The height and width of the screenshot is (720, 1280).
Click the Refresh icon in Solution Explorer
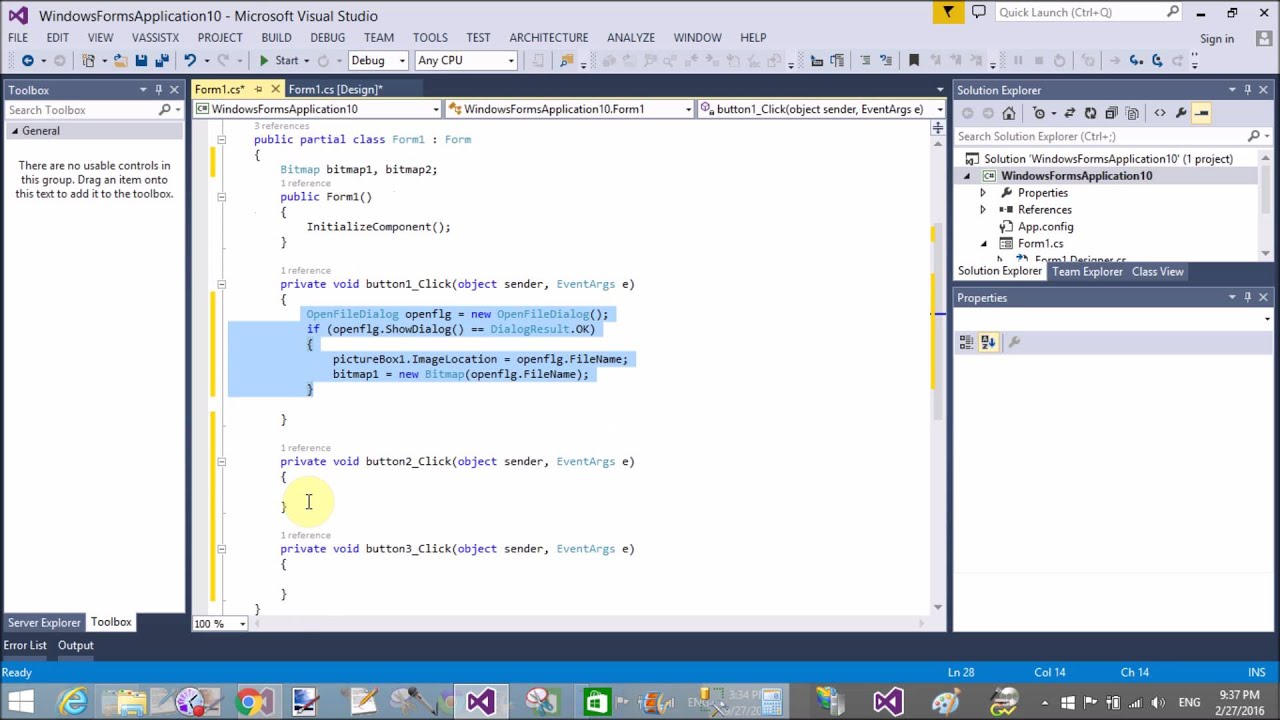coord(1090,113)
